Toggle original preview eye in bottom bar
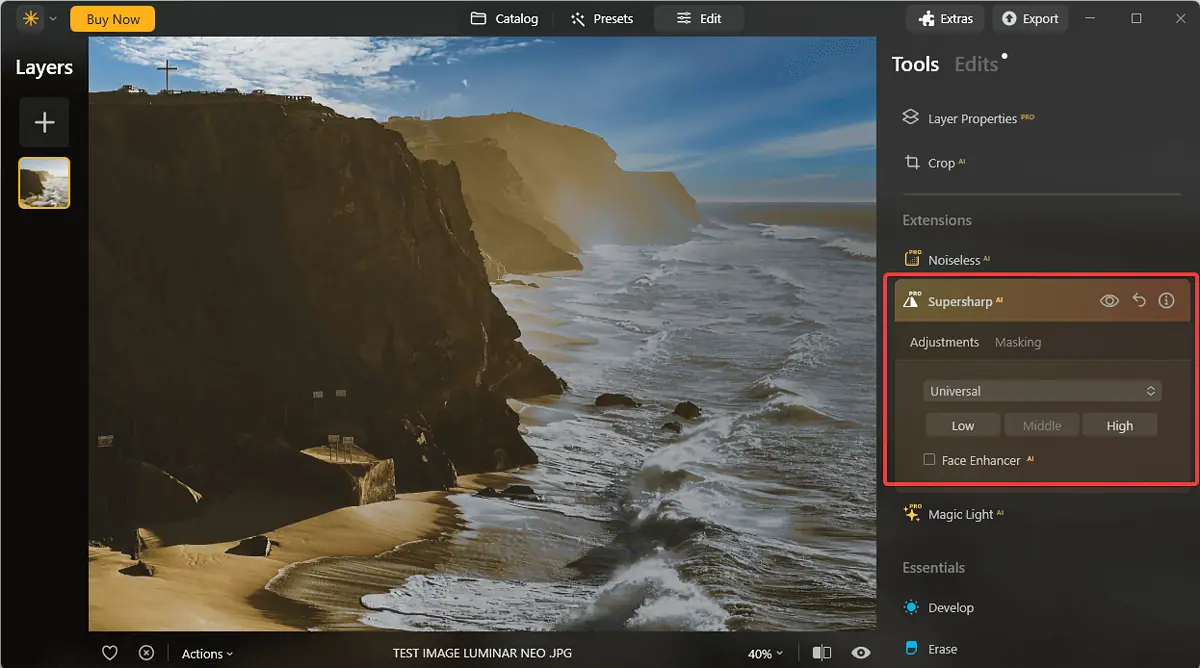The image size is (1200, 668). pyautogui.click(x=860, y=653)
